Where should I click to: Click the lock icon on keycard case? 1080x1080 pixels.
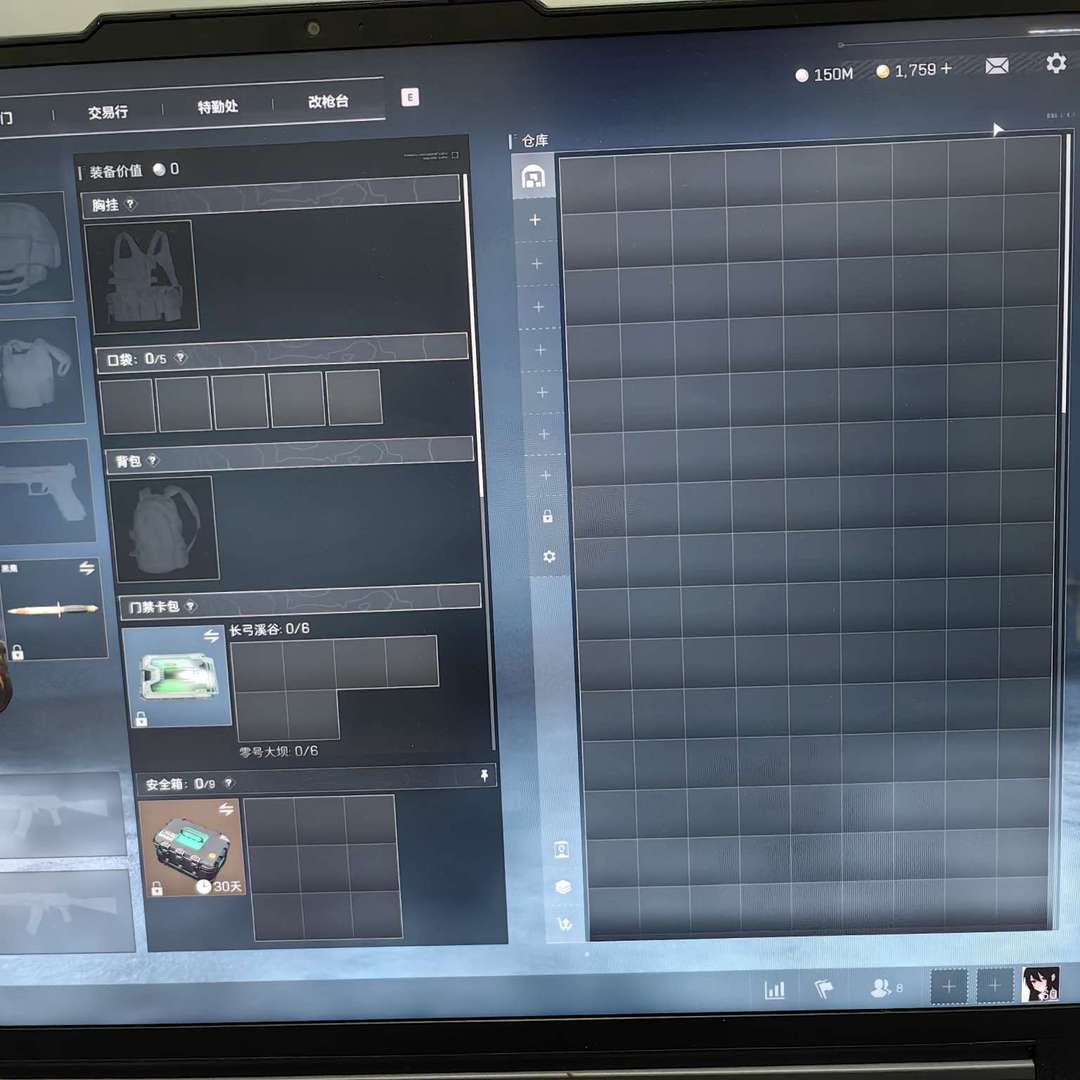pos(141,718)
